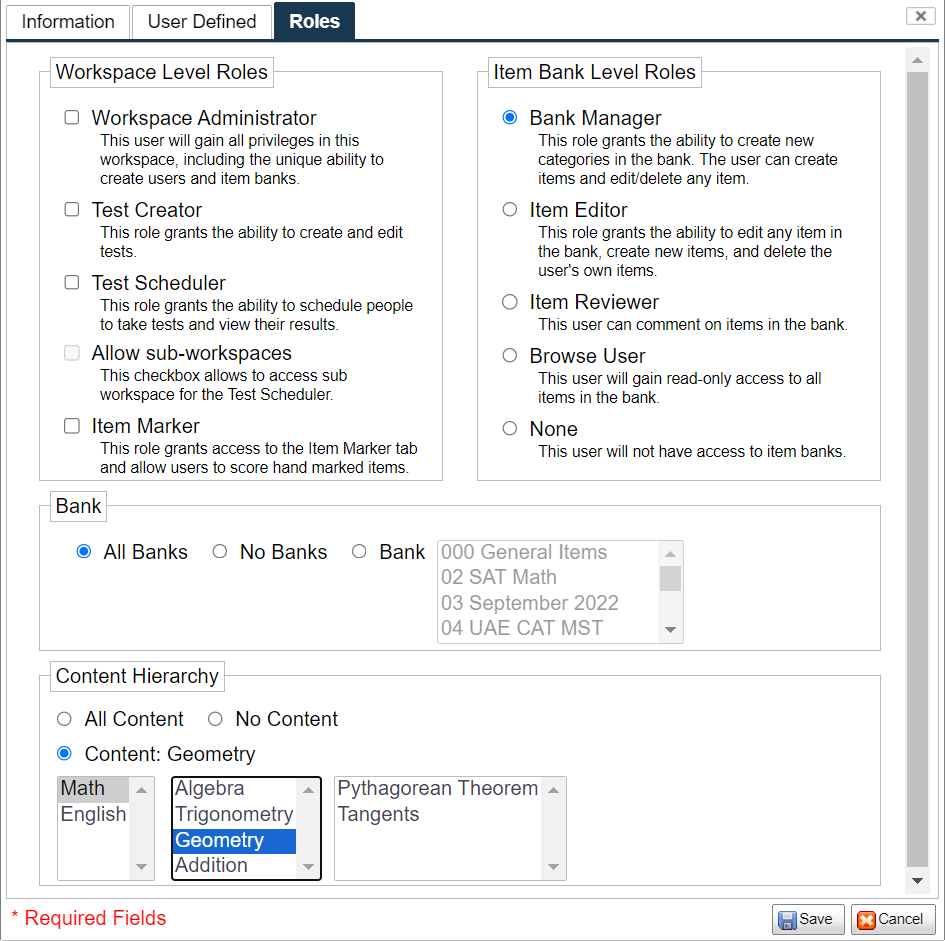This screenshot has width=945, height=941.
Task: Choose All Content radio button
Action: [x=64, y=719]
